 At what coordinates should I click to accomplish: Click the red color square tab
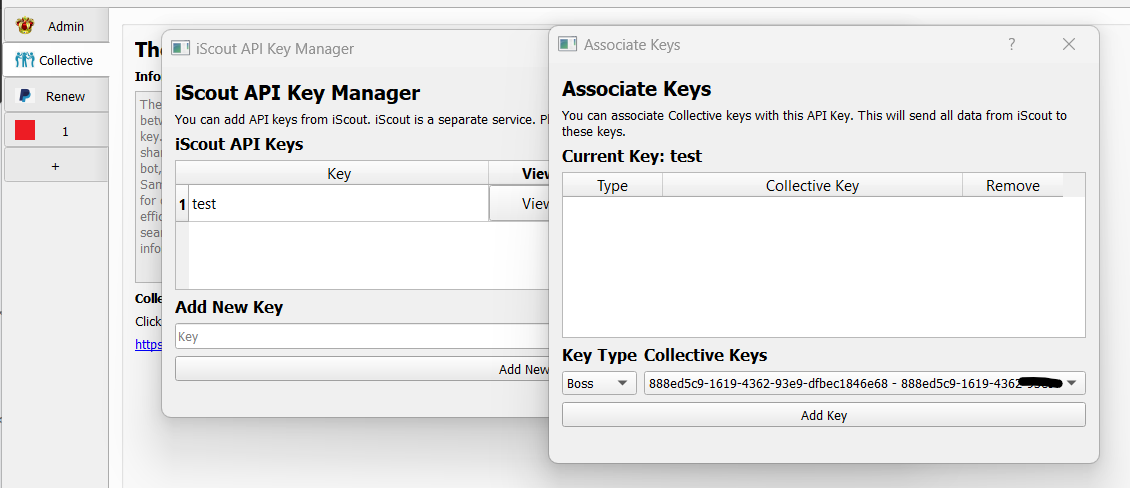pos(25,131)
